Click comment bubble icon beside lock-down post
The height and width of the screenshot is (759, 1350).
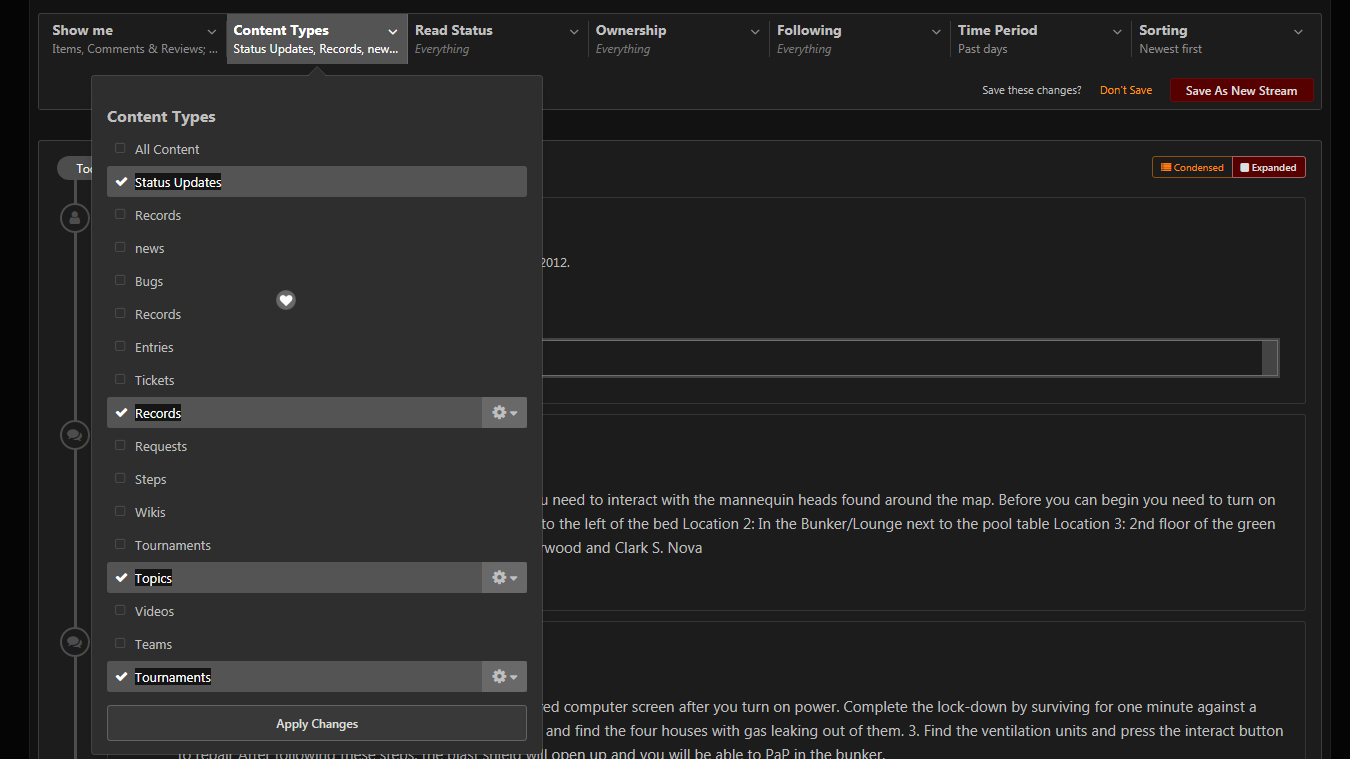point(75,642)
